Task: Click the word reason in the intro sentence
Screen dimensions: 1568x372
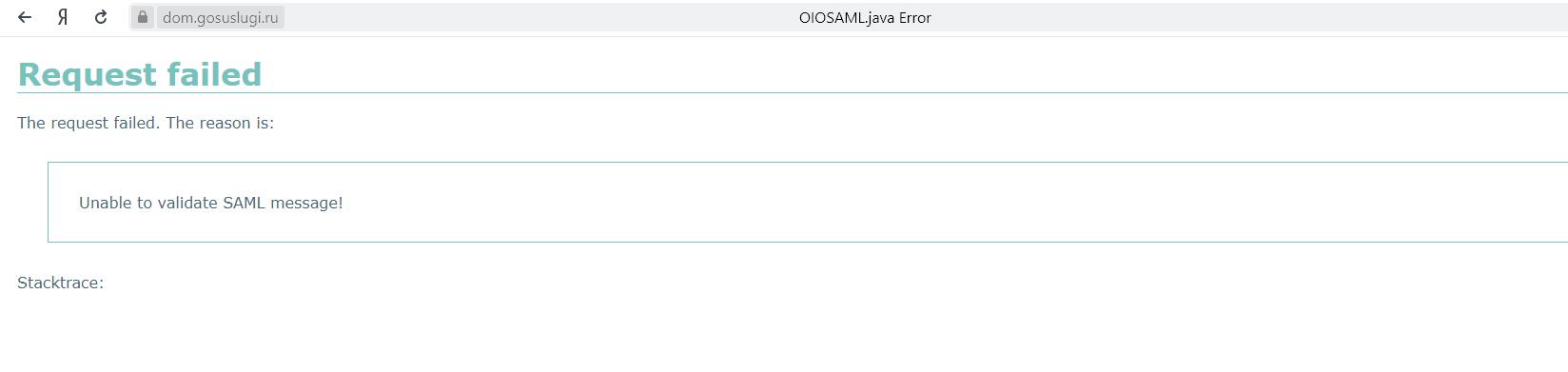Action: (x=225, y=123)
